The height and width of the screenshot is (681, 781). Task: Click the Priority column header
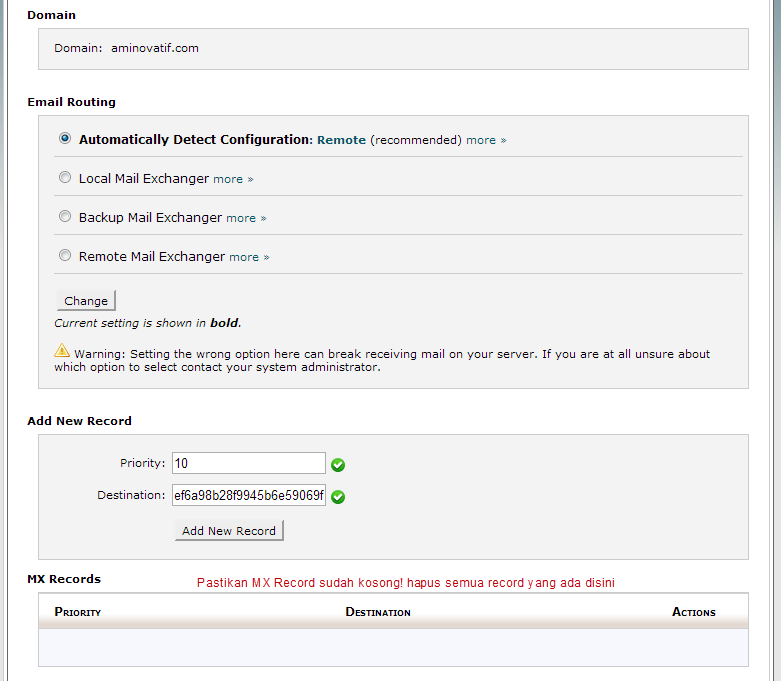[x=78, y=612]
